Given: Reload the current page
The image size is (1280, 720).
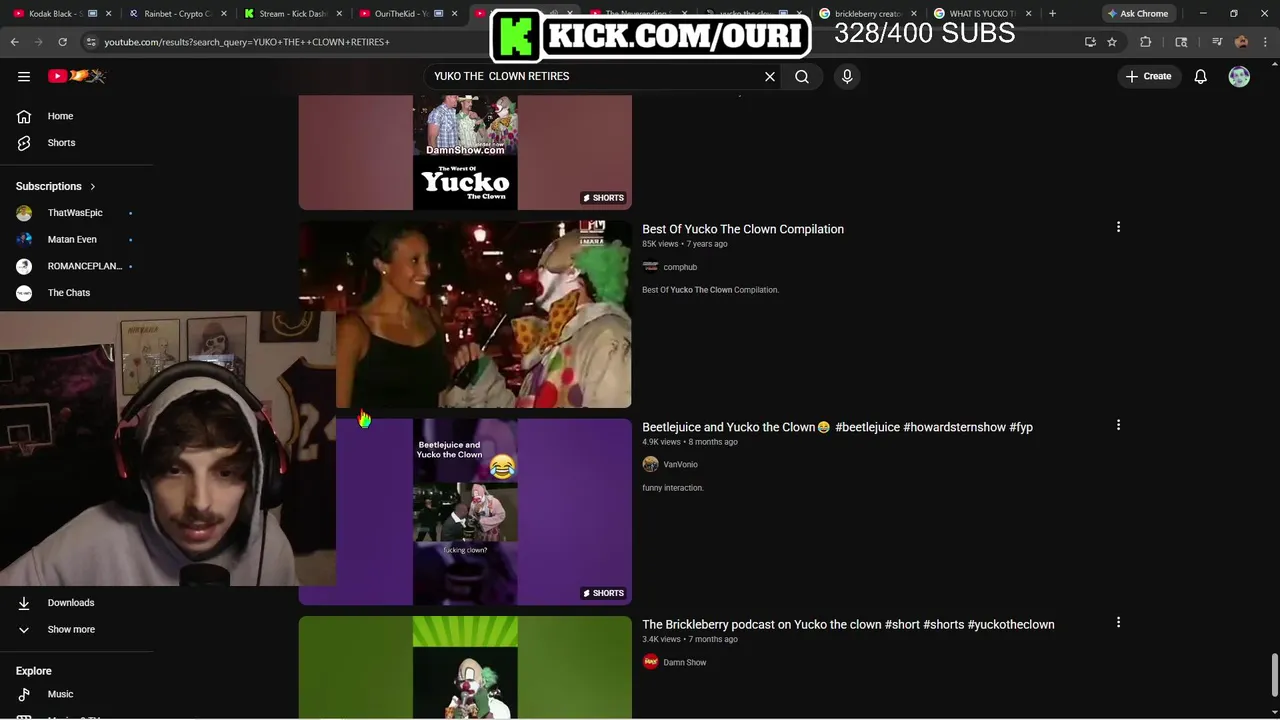Looking at the screenshot, I should pyautogui.click(x=62, y=42).
